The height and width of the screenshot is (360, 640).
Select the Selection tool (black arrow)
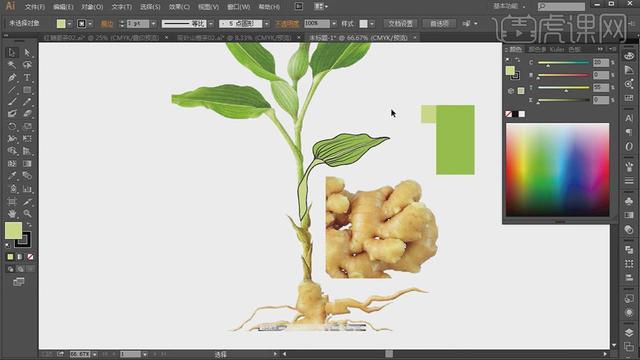pos(12,53)
